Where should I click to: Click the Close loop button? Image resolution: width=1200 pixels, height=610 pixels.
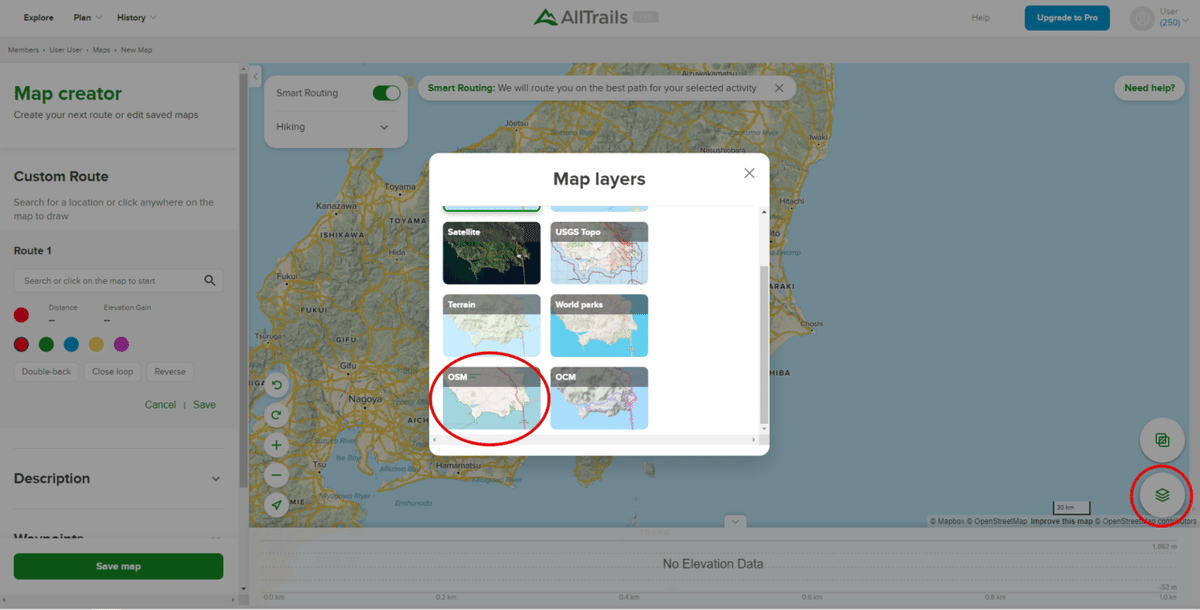[x=112, y=371]
